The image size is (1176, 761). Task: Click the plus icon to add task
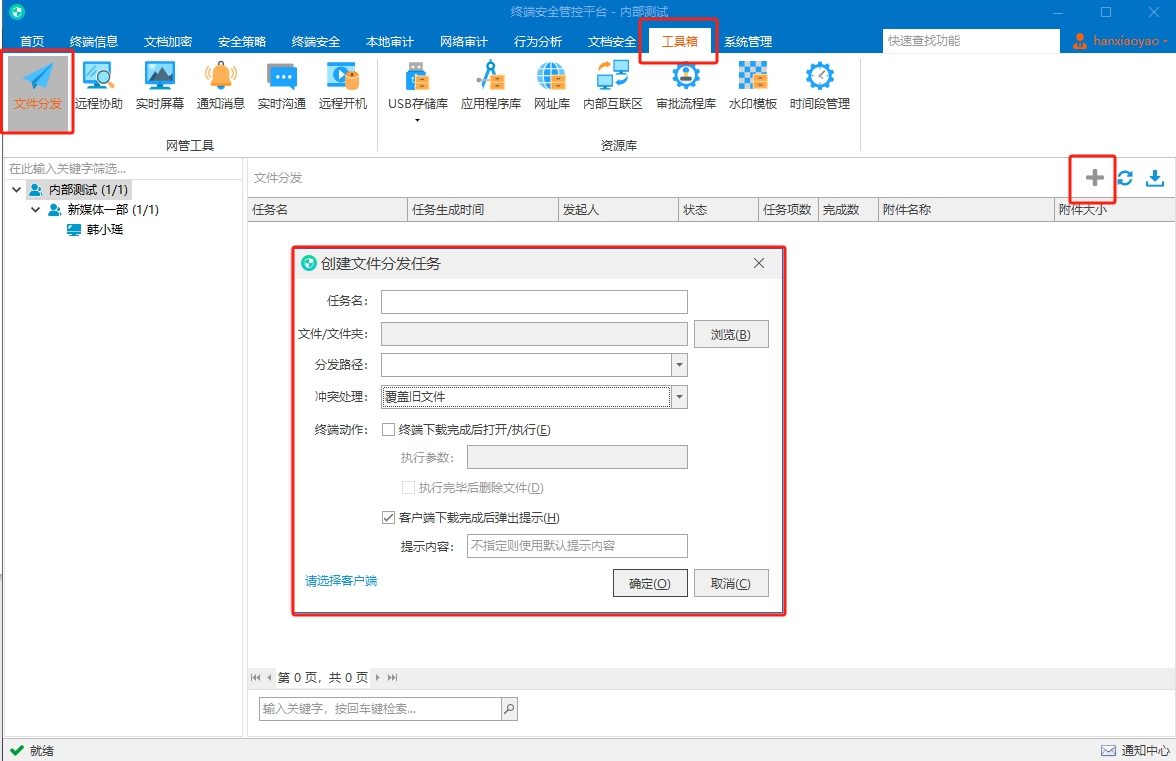click(1094, 178)
